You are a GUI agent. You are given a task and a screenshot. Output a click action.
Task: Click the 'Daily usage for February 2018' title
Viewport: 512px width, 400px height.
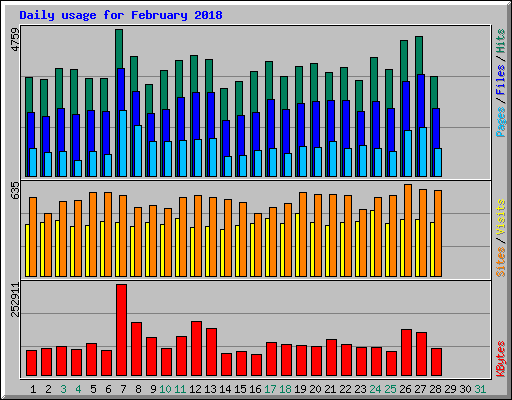tap(121, 15)
